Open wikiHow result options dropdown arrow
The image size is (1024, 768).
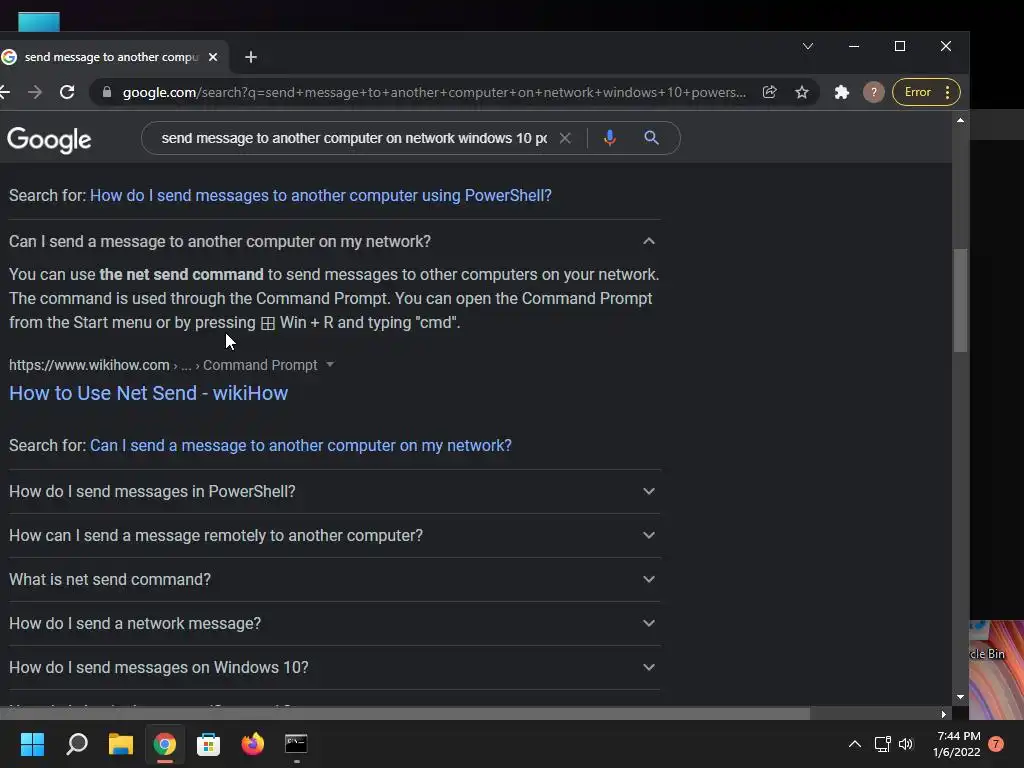coord(330,364)
